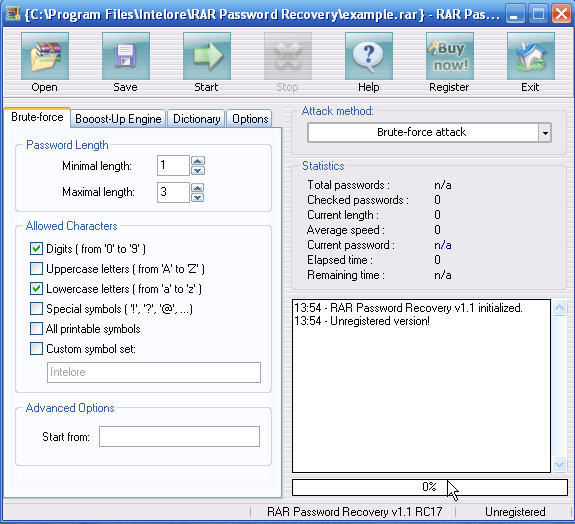Expand the Attack method dropdown arrow
This screenshot has width=575, height=524.
[545, 132]
